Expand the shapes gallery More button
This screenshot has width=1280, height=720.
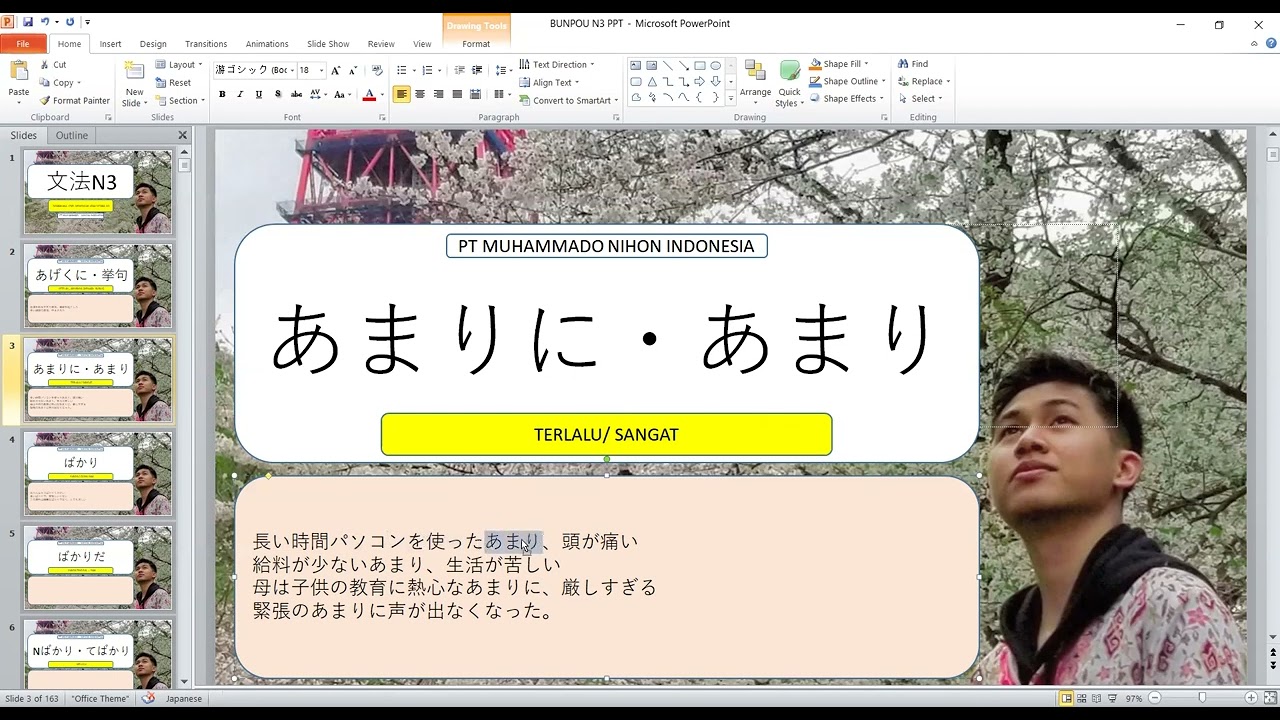tap(731, 98)
